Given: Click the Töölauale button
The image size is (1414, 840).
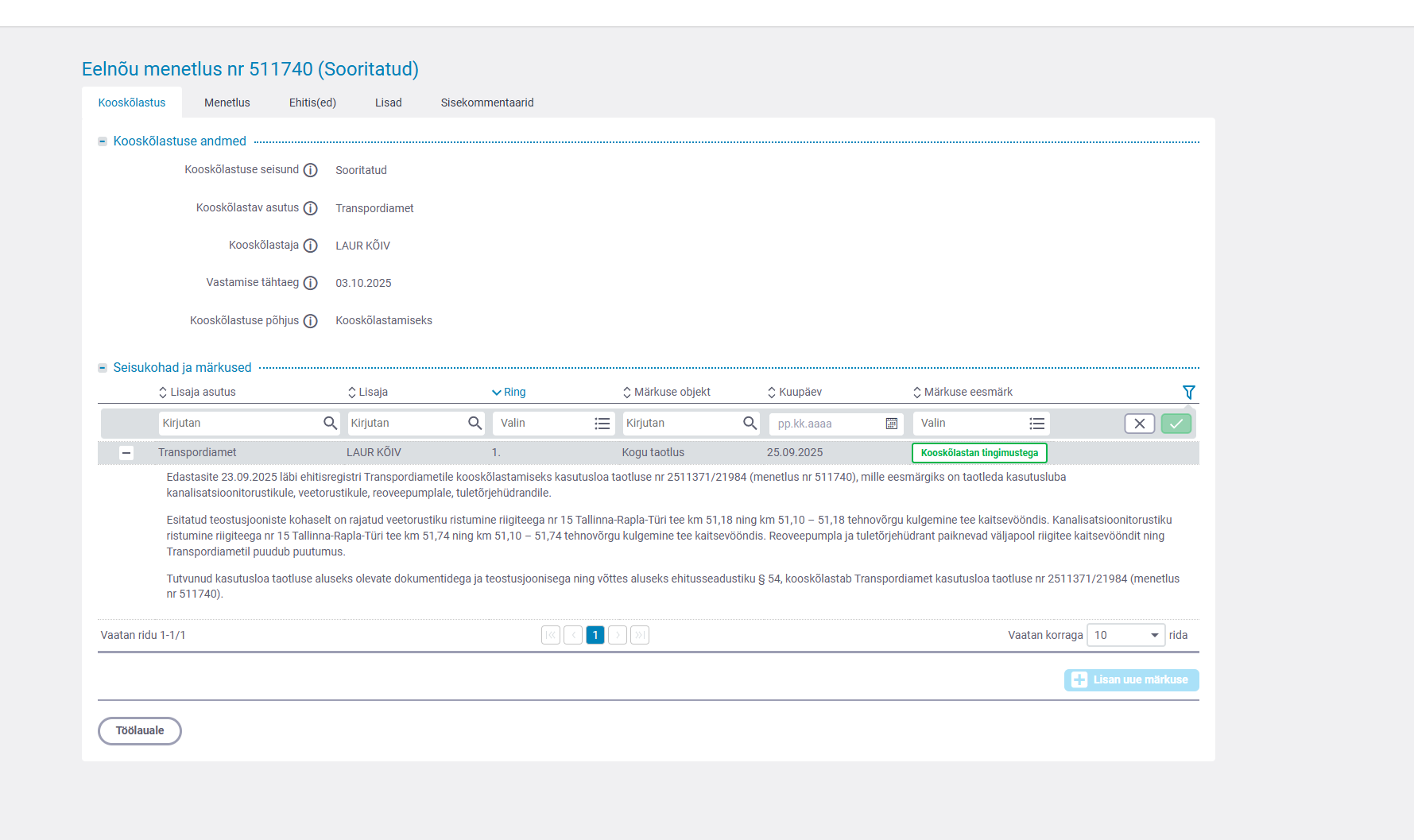Looking at the screenshot, I should (140, 731).
